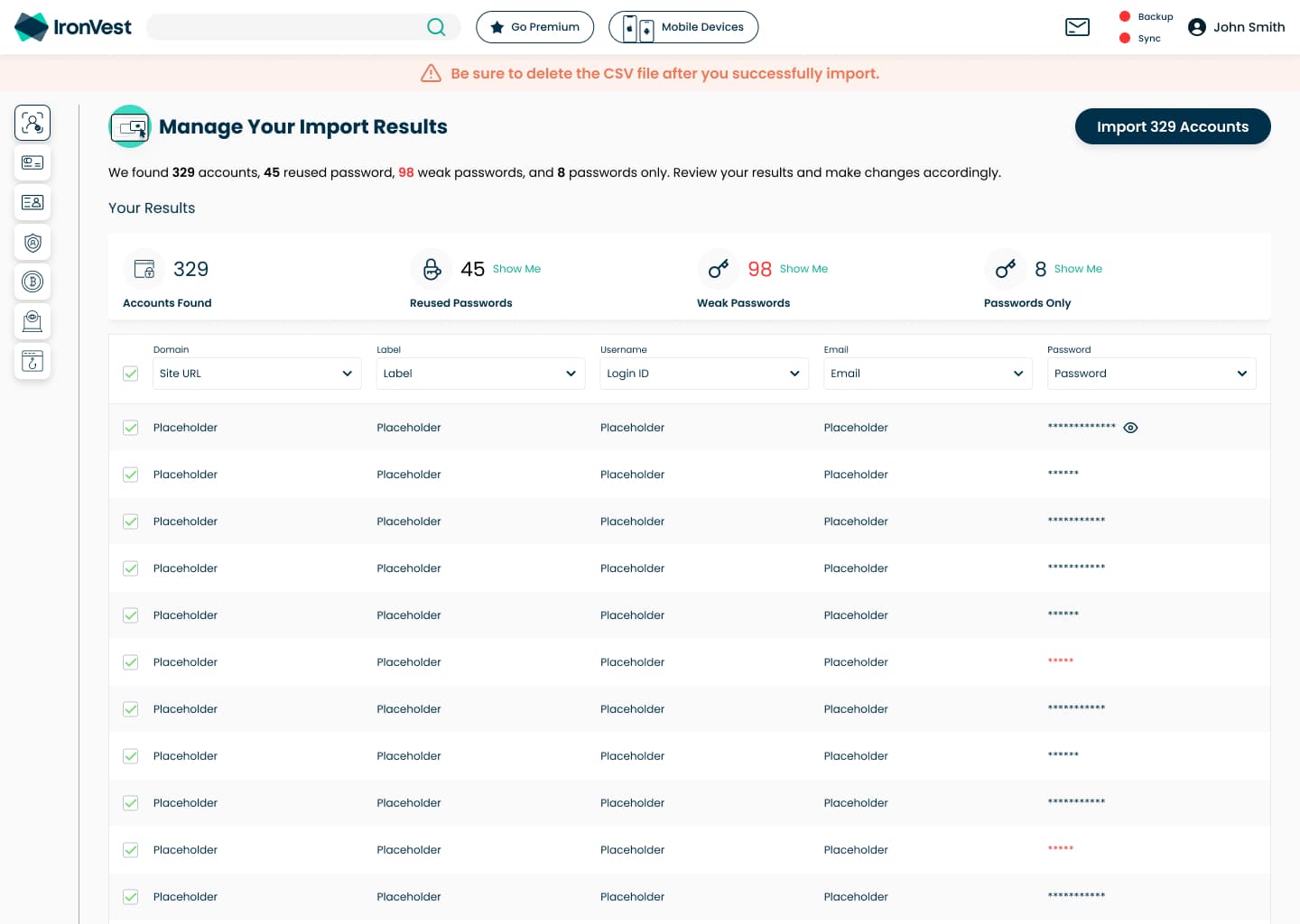Click the CSV delete warning triangle icon
The width and height of the screenshot is (1300, 924).
432,73
